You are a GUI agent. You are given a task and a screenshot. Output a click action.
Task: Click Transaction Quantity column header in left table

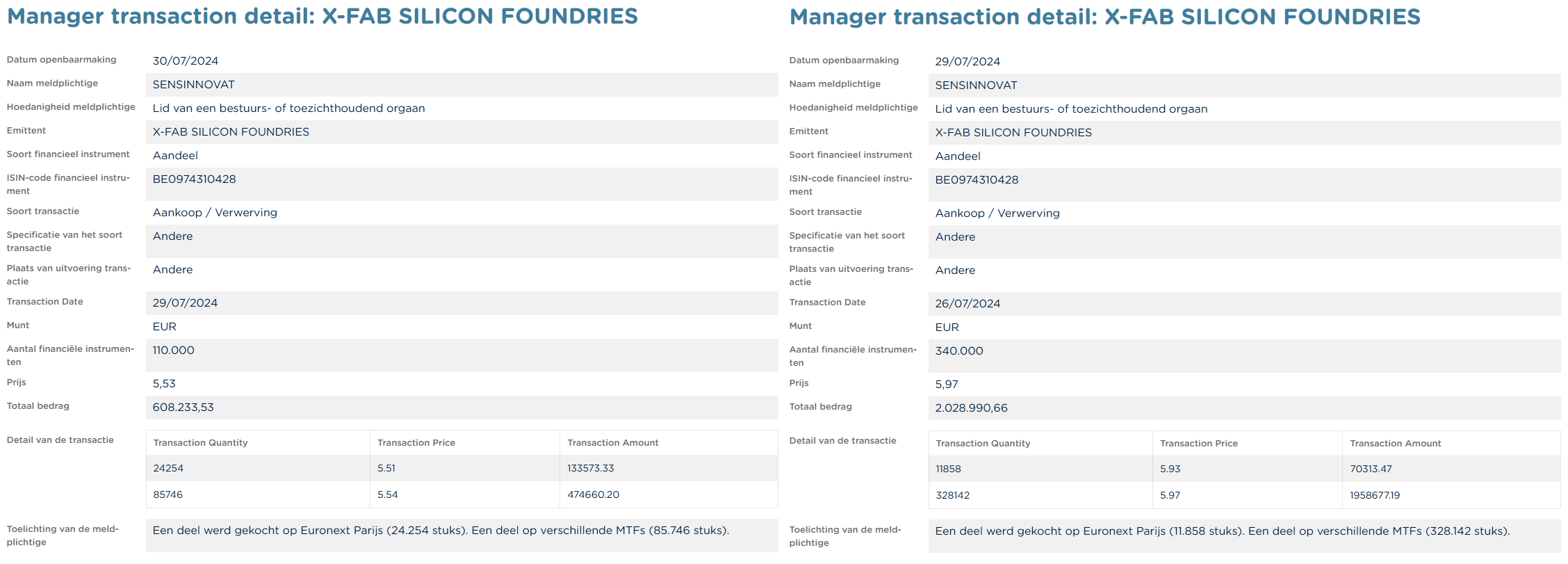(x=201, y=443)
